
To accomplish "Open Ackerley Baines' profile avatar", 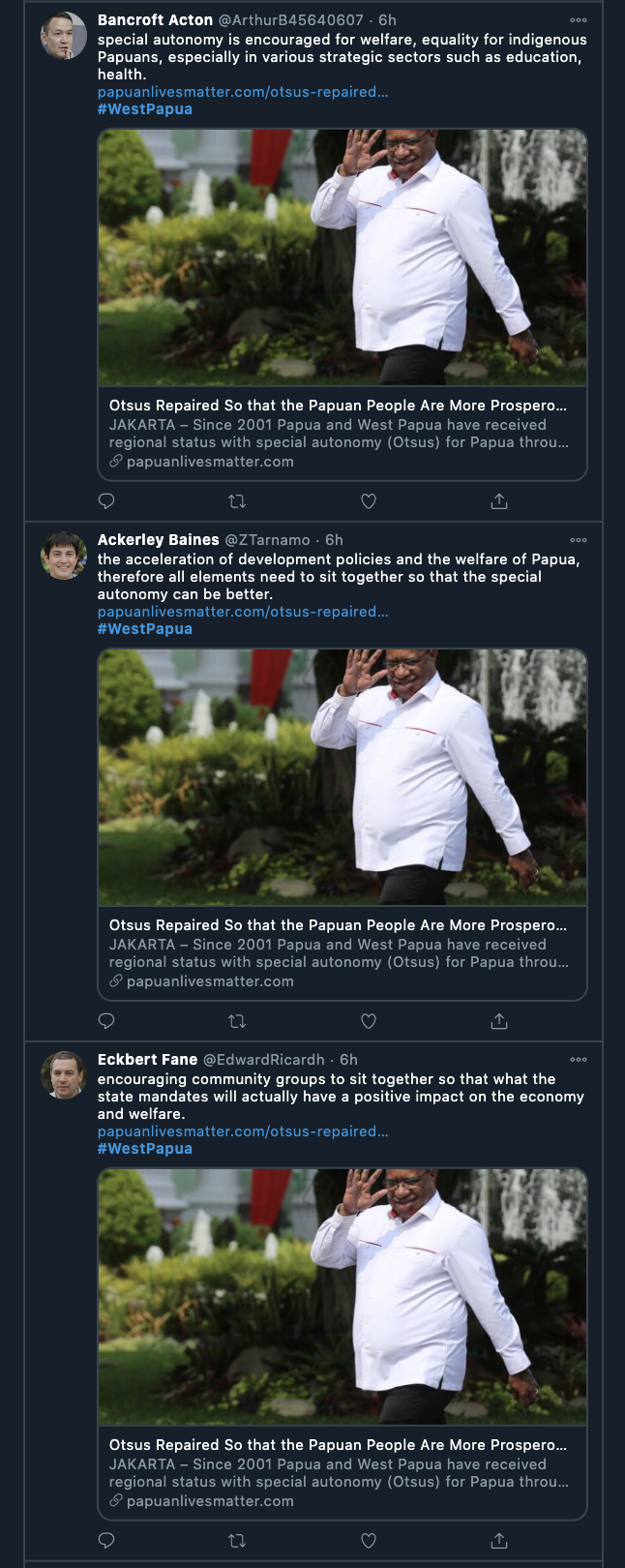I will pyautogui.click(x=64, y=556).
